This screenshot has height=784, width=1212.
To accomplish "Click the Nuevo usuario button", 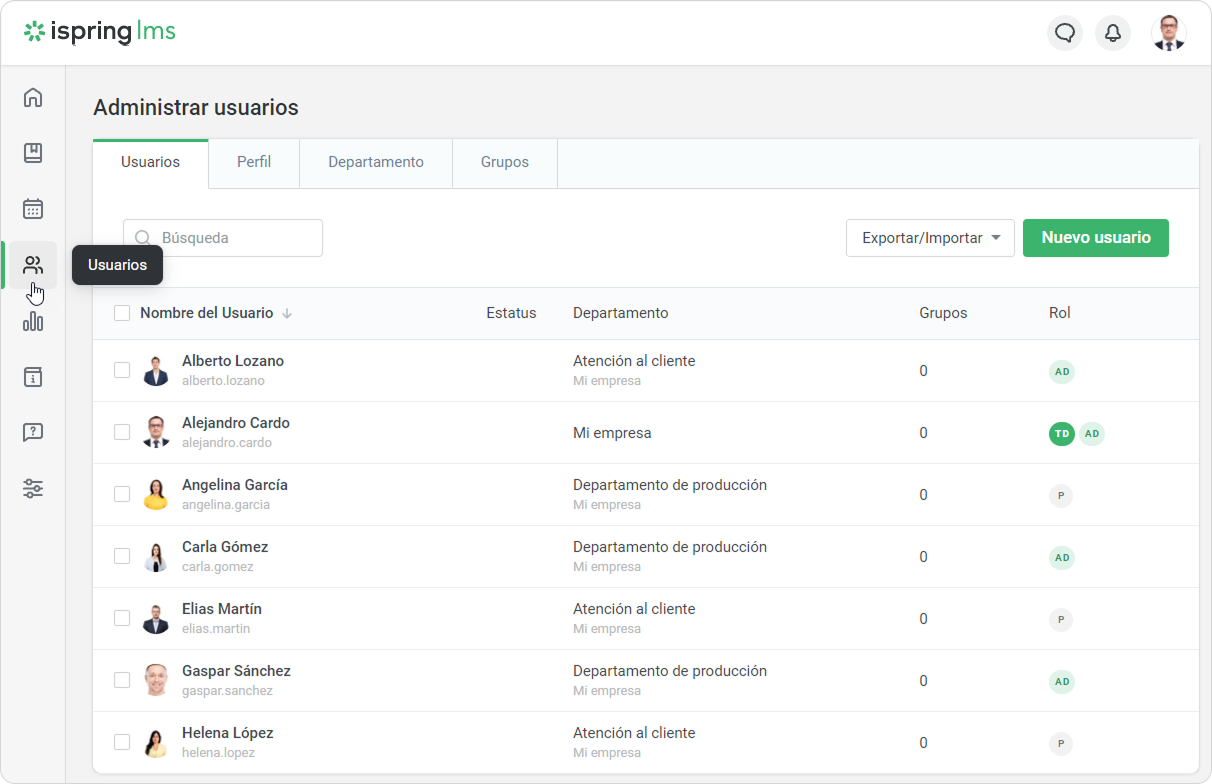I will (x=1095, y=238).
